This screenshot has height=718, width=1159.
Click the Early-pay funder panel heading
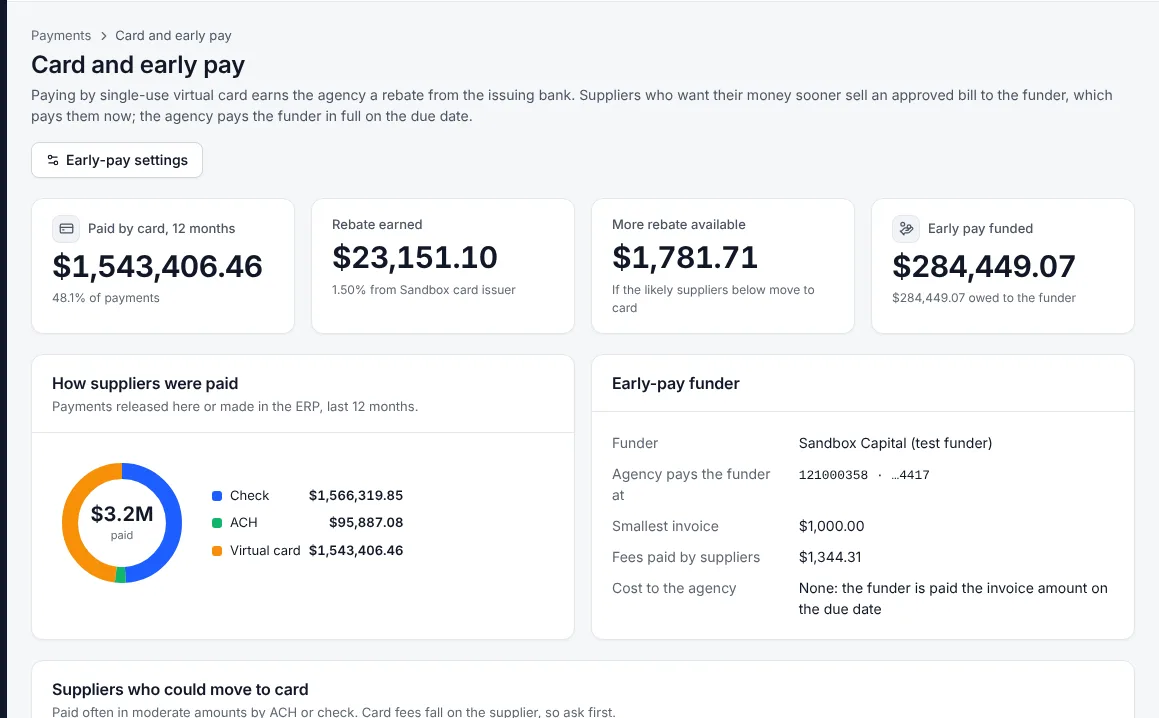(676, 383)
